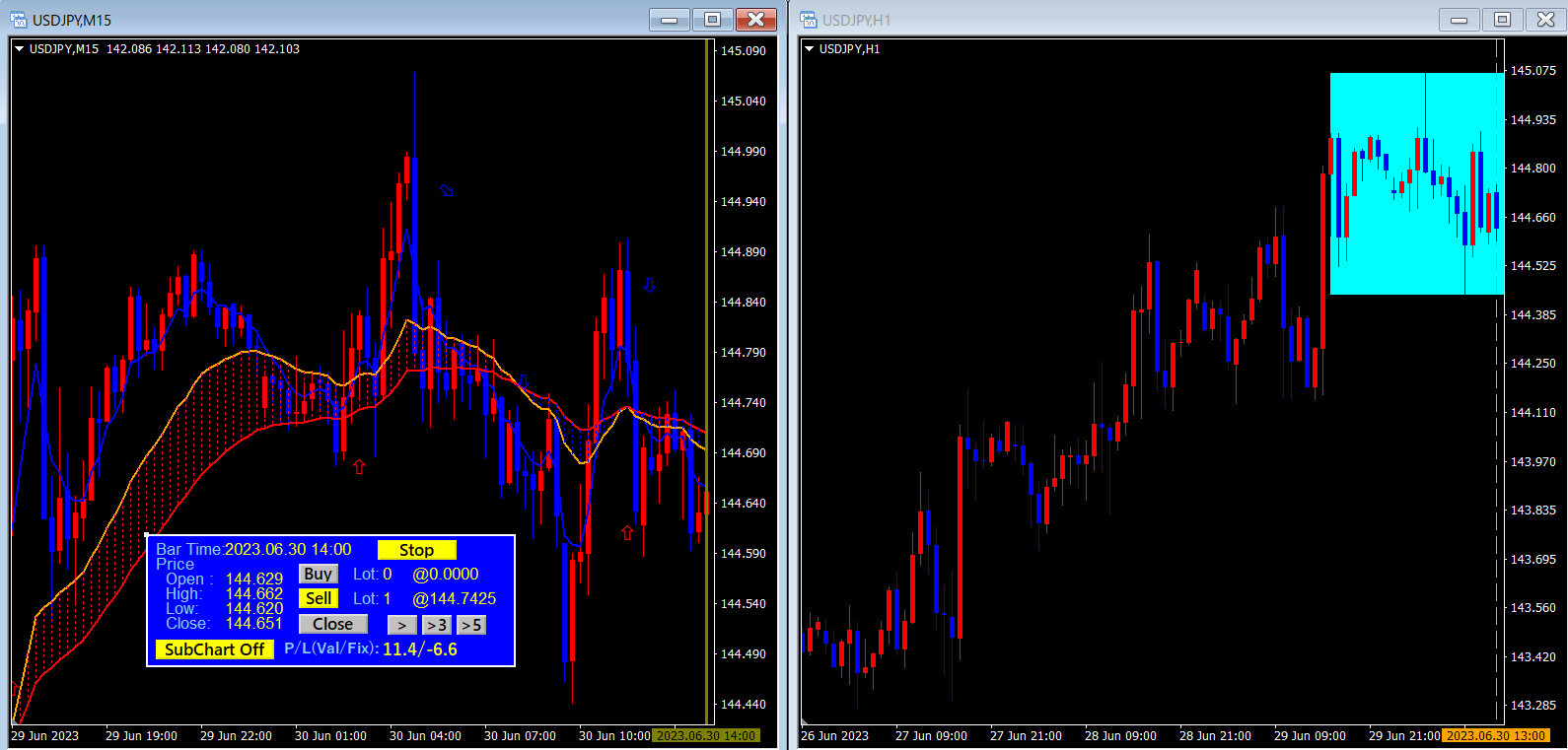Viewport: 1568px width, 750px height.
Task: Click the USDJPY,H1 window title text
Action: (857, 20)
